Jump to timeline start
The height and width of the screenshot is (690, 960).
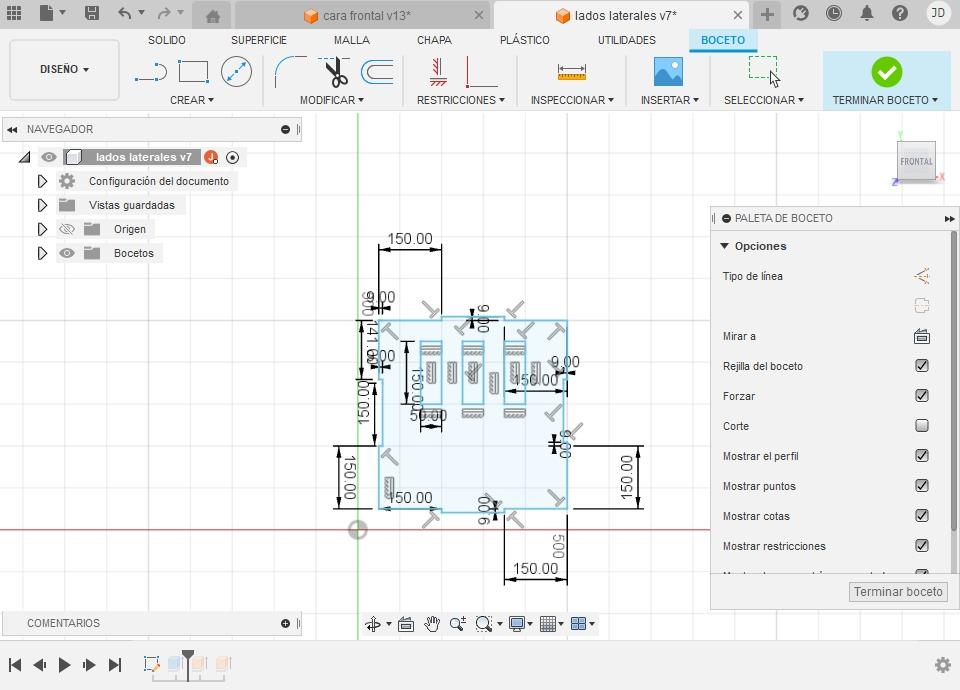click(15, 664)
